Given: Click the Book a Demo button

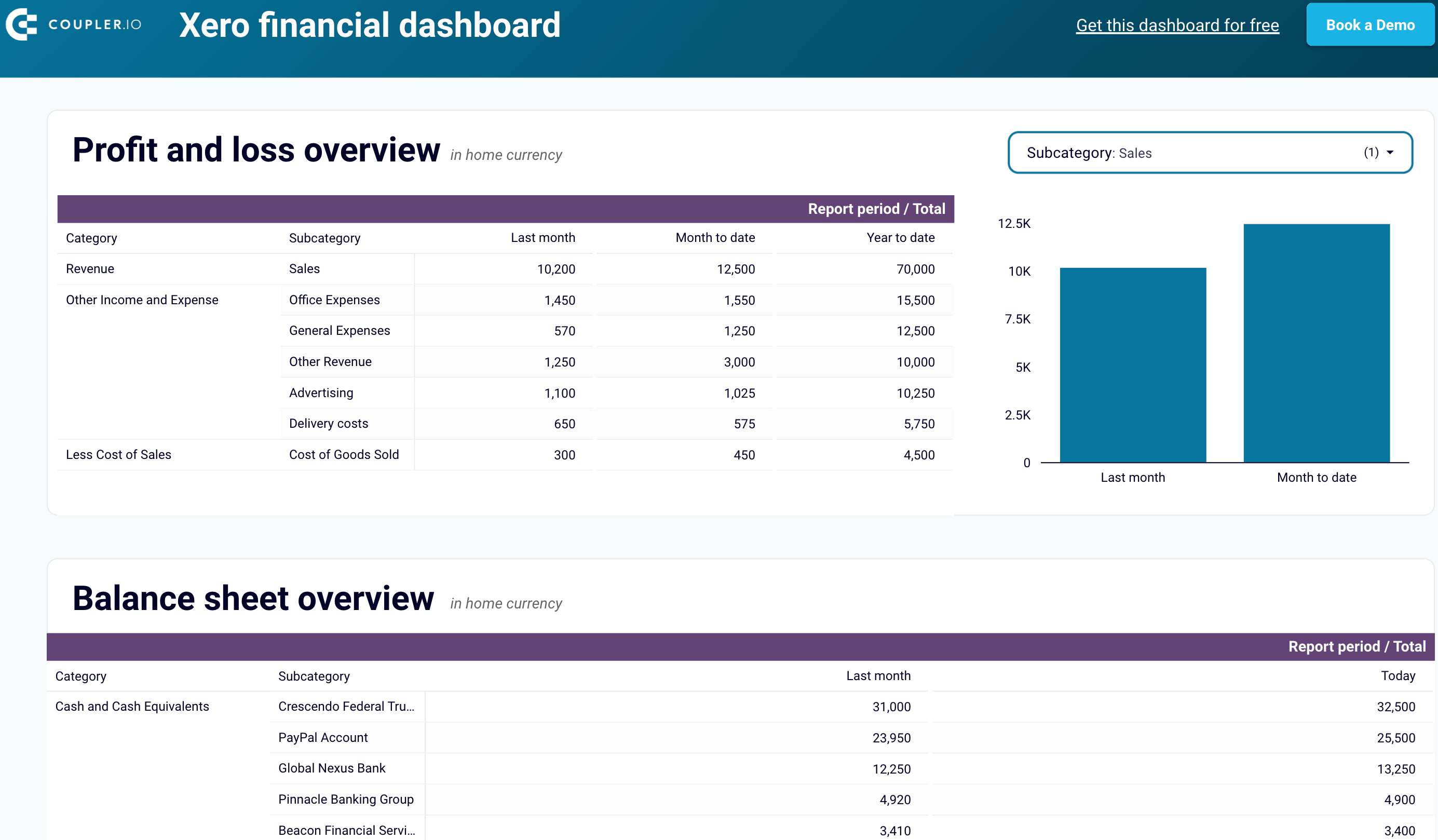Looking at the screenshot, I should pos(1370,24).
